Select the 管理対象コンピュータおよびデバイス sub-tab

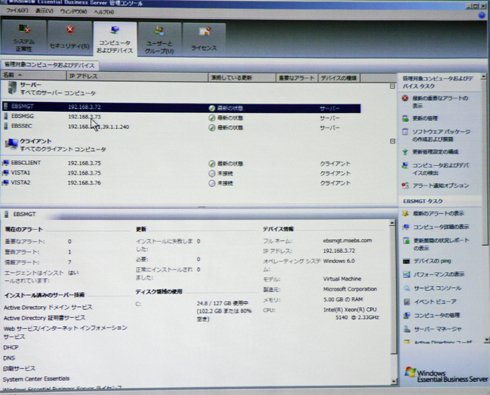tap(49, 65)
